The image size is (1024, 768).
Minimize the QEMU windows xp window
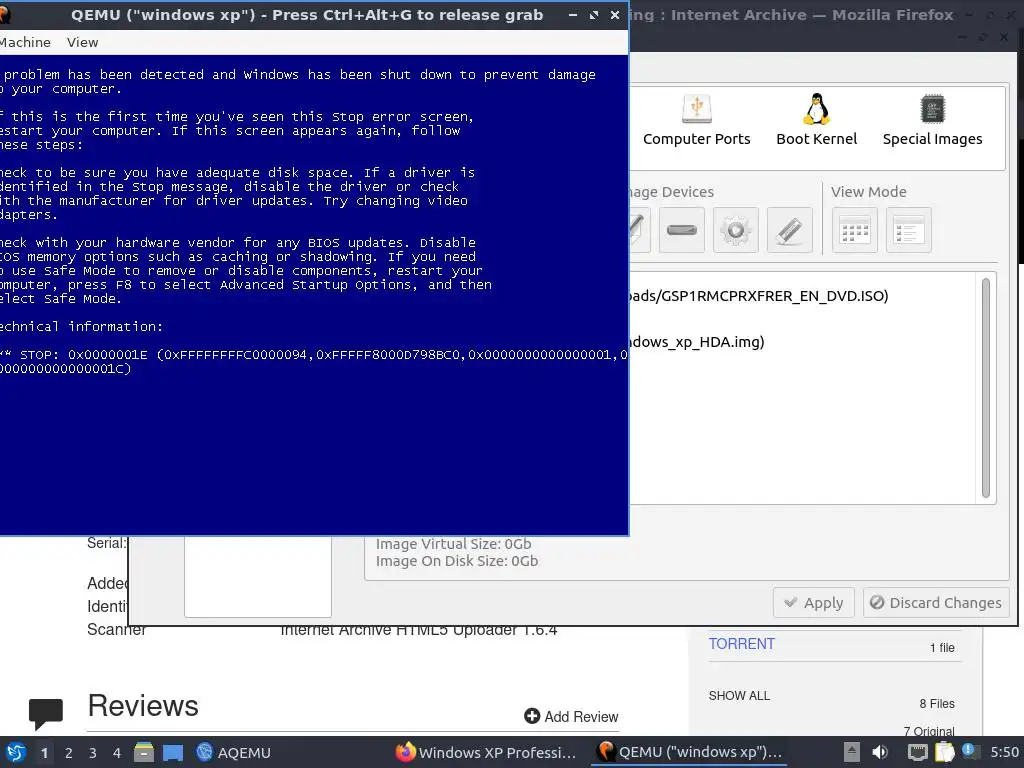coord(573,14)
